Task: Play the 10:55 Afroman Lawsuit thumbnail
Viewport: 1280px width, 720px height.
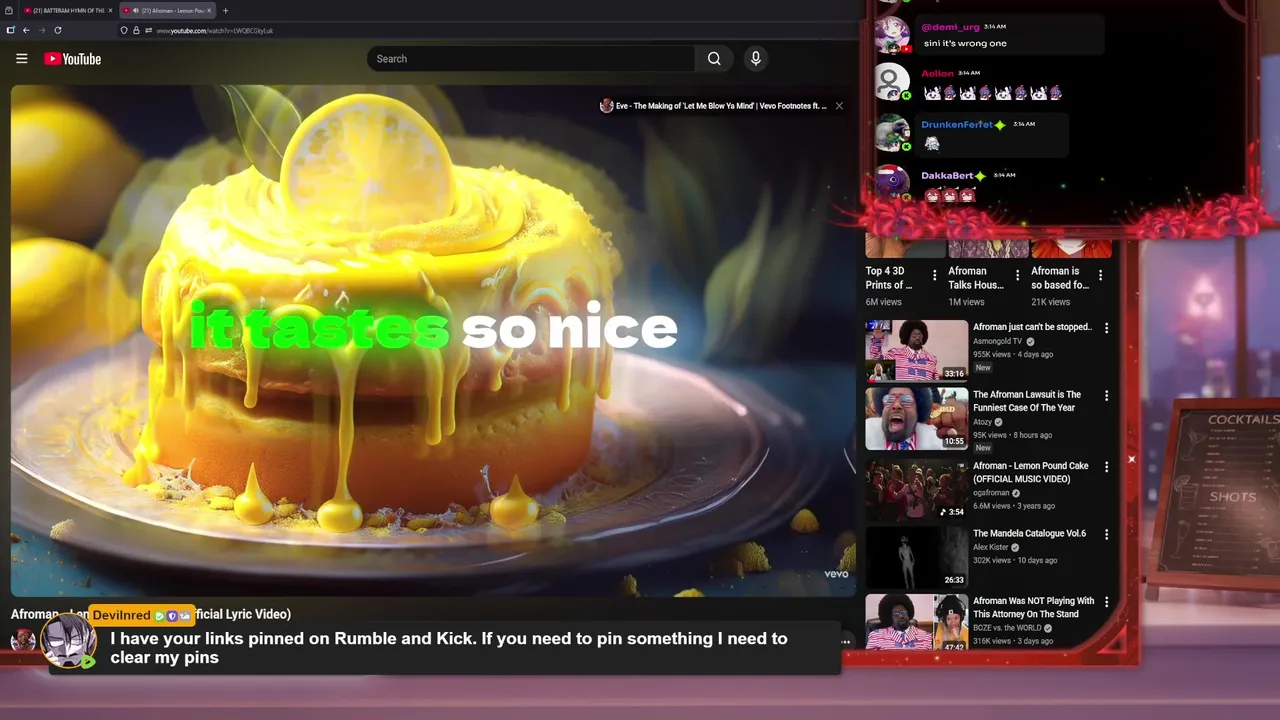Action: (916, 418)
